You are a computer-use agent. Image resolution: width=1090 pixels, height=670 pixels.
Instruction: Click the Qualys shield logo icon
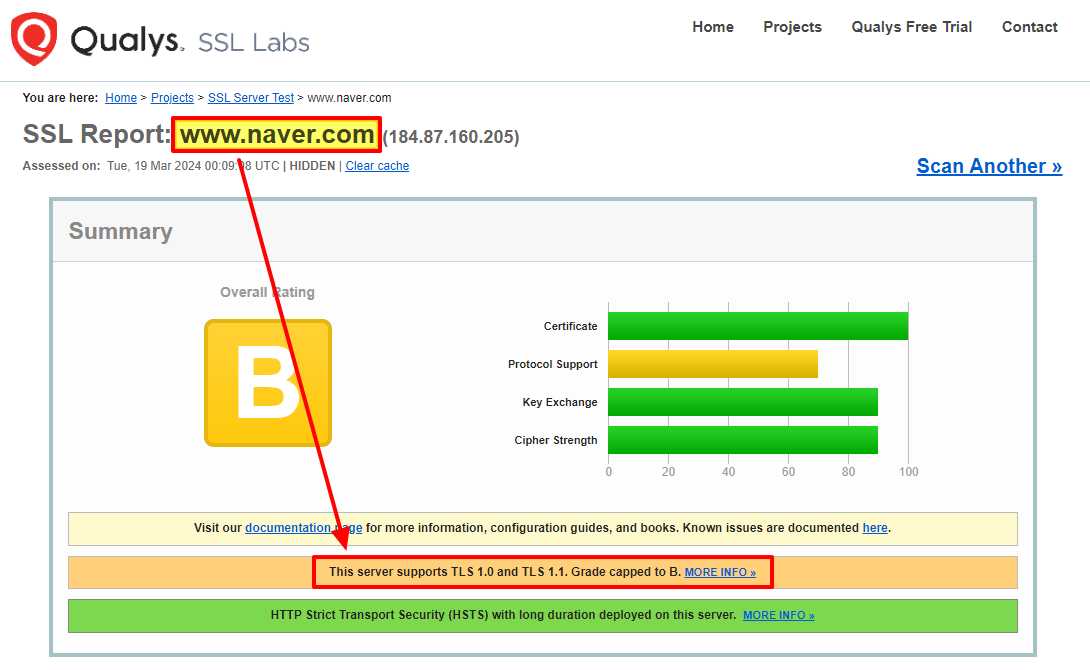[33, 39]
